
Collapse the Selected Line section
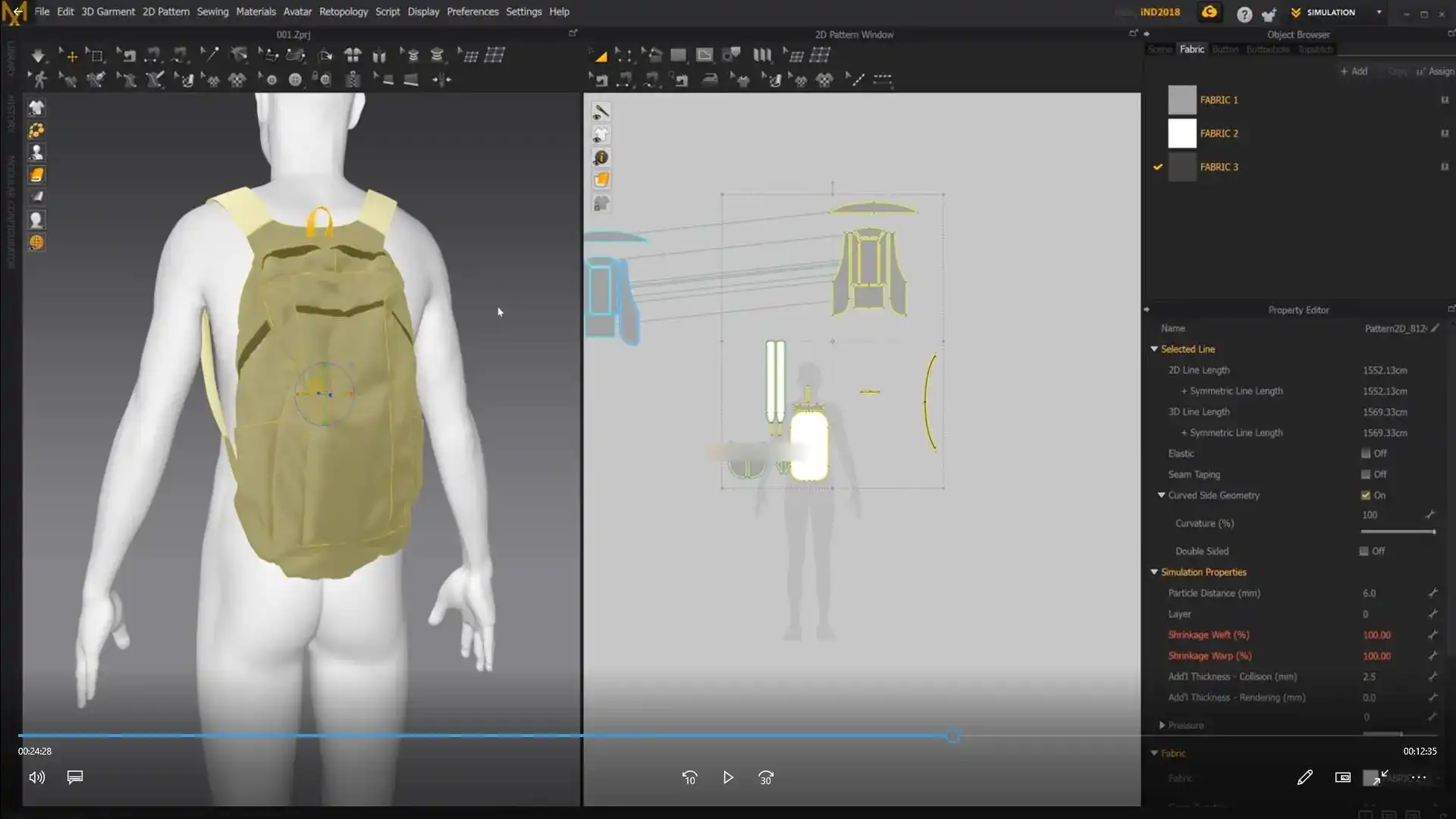click(x=1154, y=349)
